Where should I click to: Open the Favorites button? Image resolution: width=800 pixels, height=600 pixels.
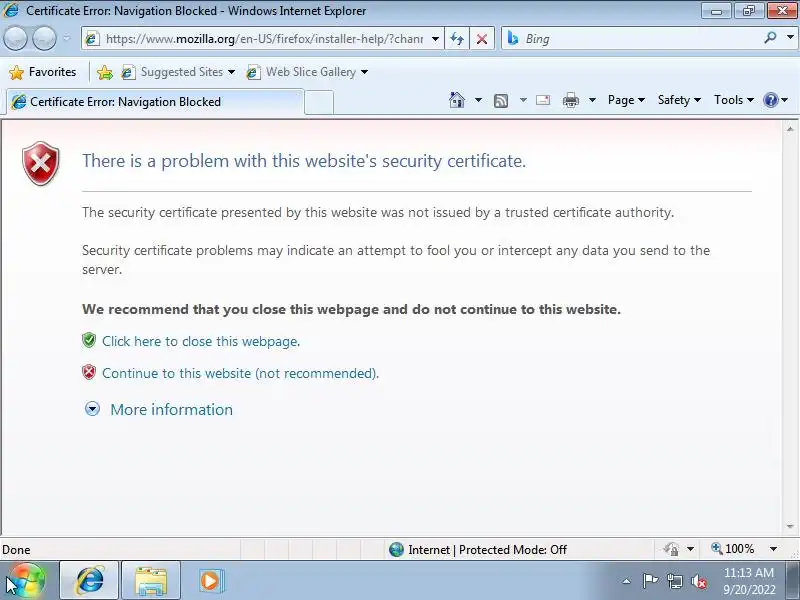(42, 72)
